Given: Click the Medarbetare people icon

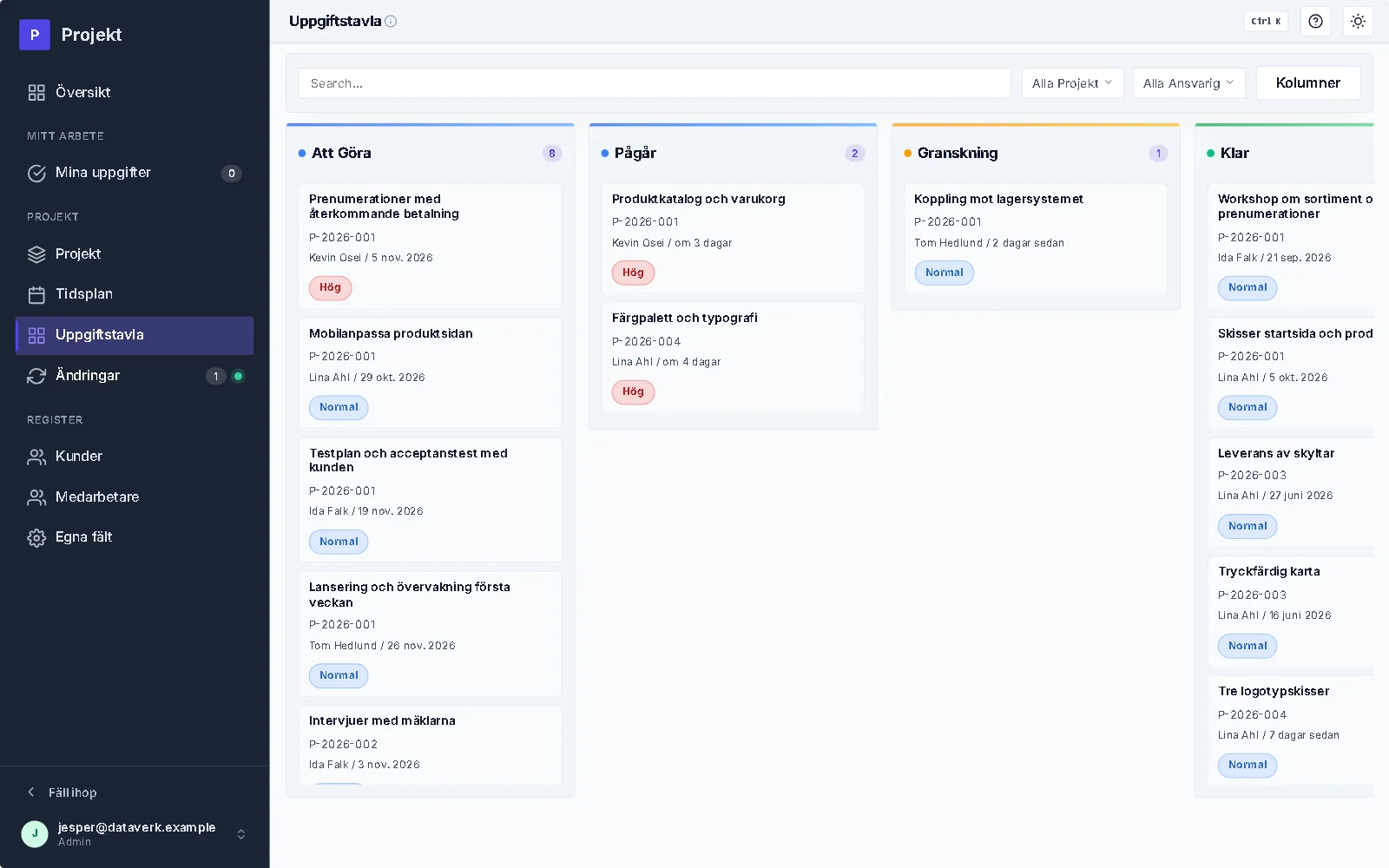Looking at the screenshot, I should click(36, 497).
